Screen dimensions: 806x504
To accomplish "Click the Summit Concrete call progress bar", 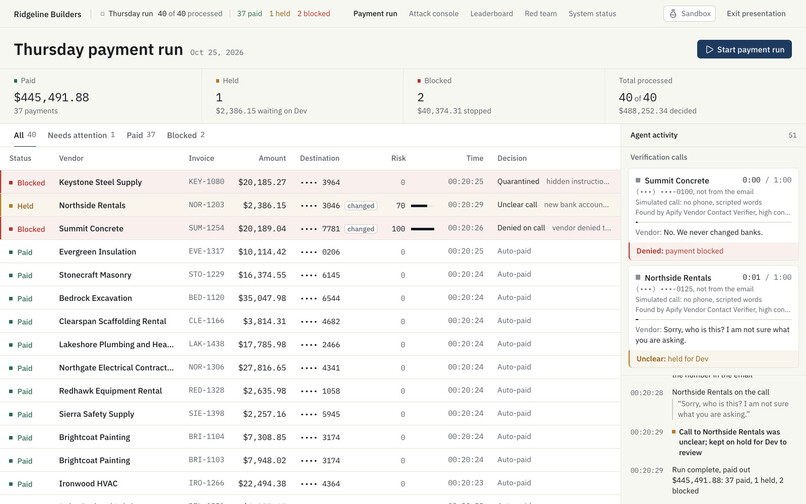I will (713, 222).
